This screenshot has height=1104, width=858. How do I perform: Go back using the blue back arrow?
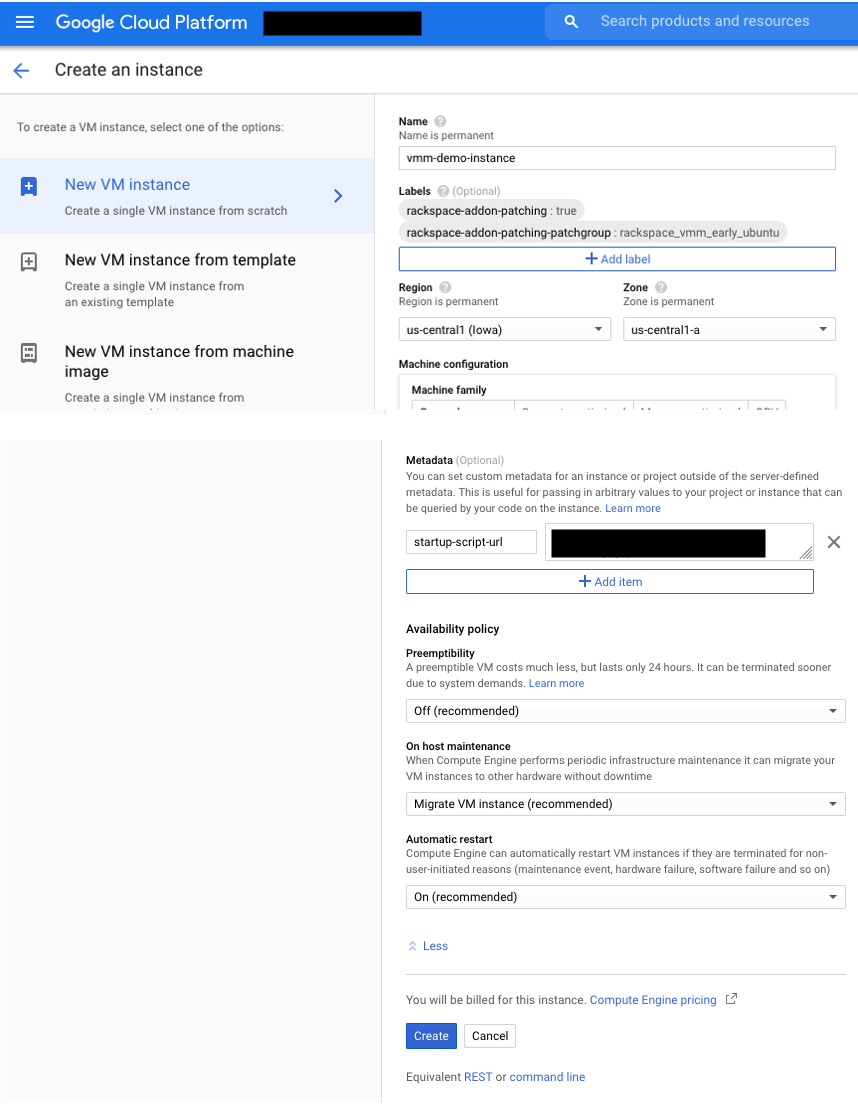(21, 70)
